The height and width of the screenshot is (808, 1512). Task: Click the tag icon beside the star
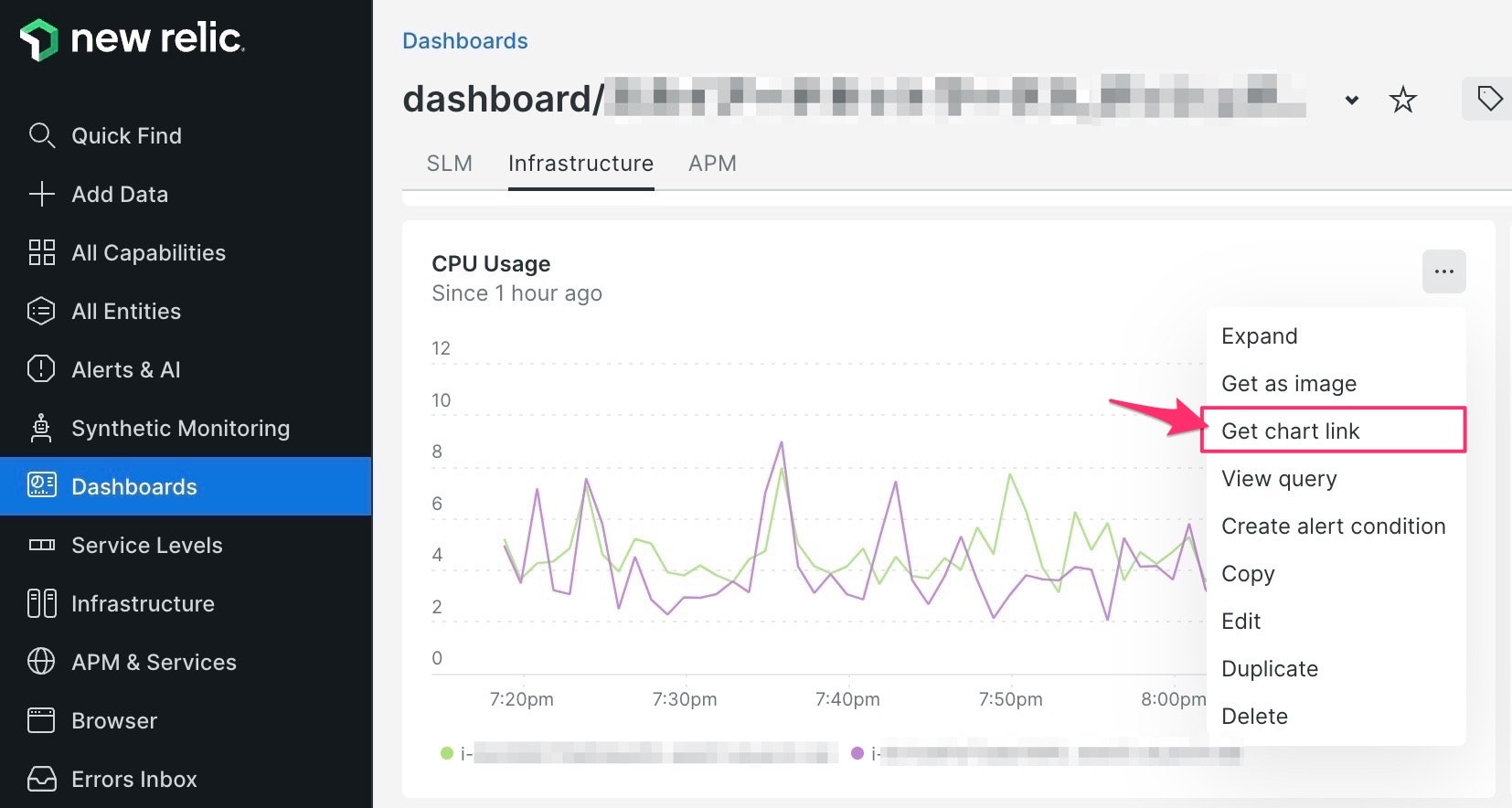(1489, 99)
